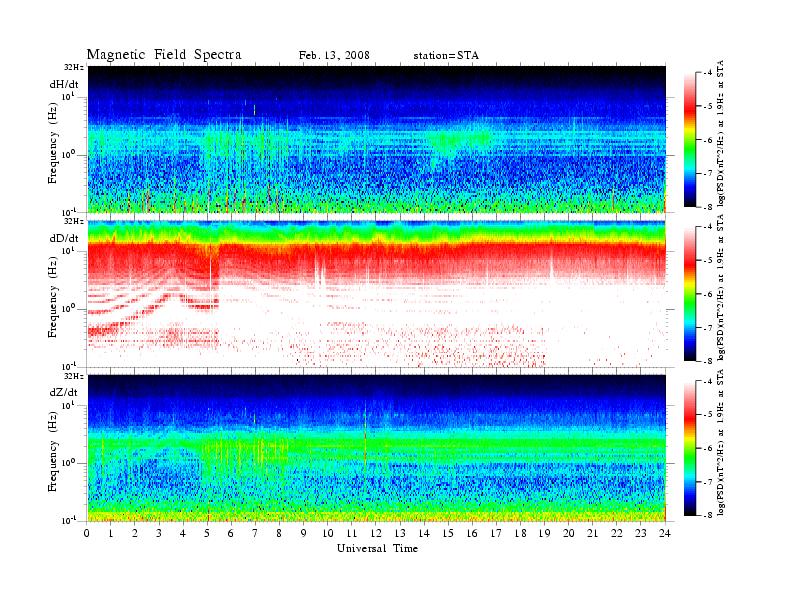Click the dZ/dt spectrogram plot area
Screen dimensions: 792x612
pos(376,448)
